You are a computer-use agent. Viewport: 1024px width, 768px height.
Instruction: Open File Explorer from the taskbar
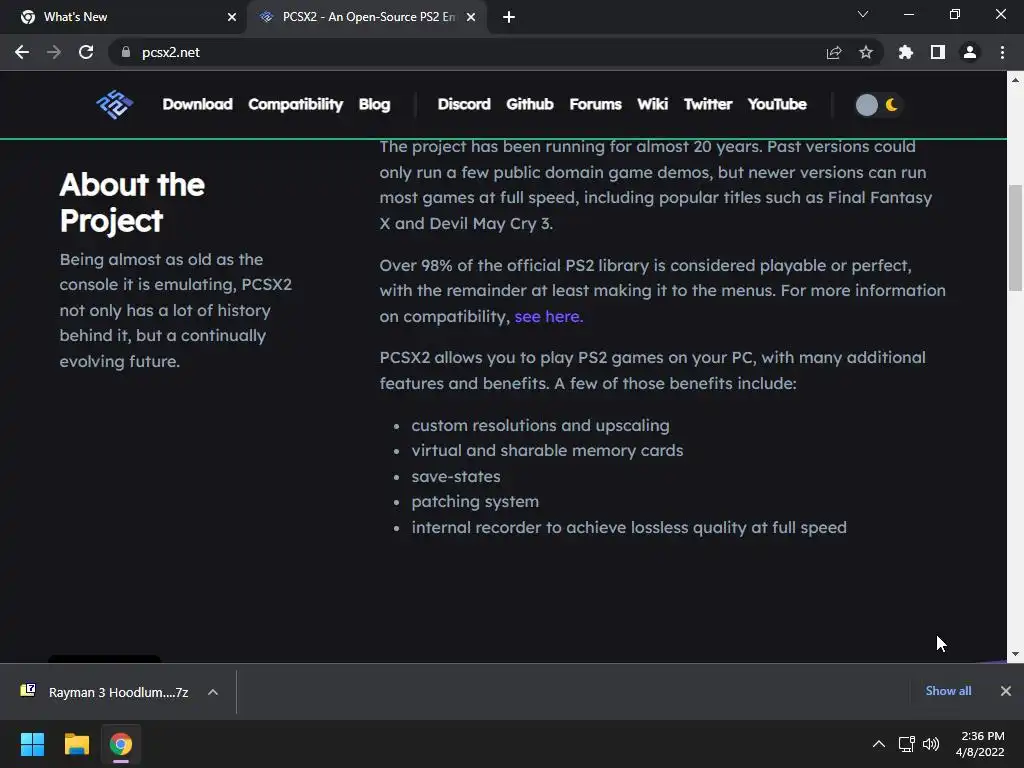point(76,744)
